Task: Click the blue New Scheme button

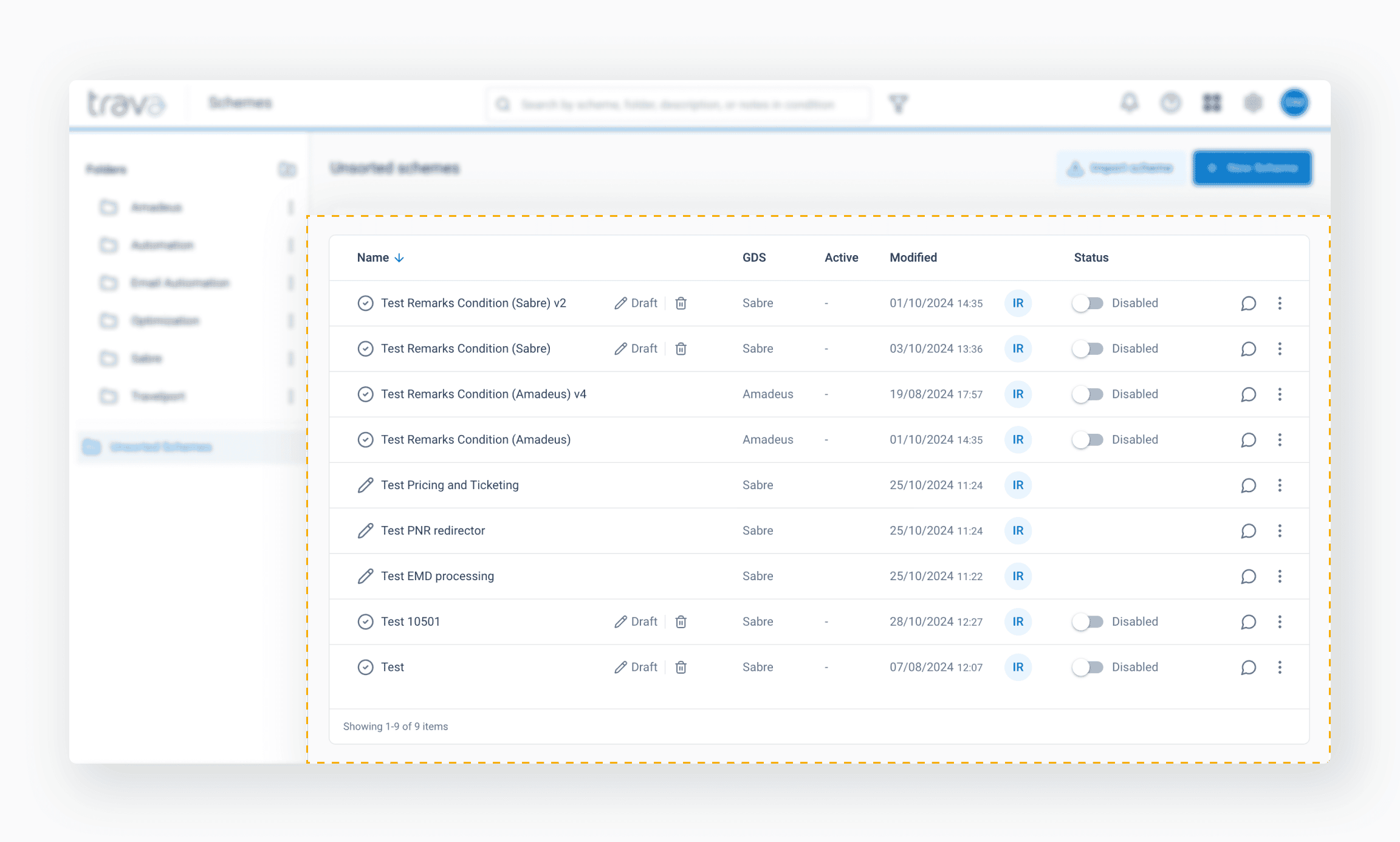Action: point(1252,168)
